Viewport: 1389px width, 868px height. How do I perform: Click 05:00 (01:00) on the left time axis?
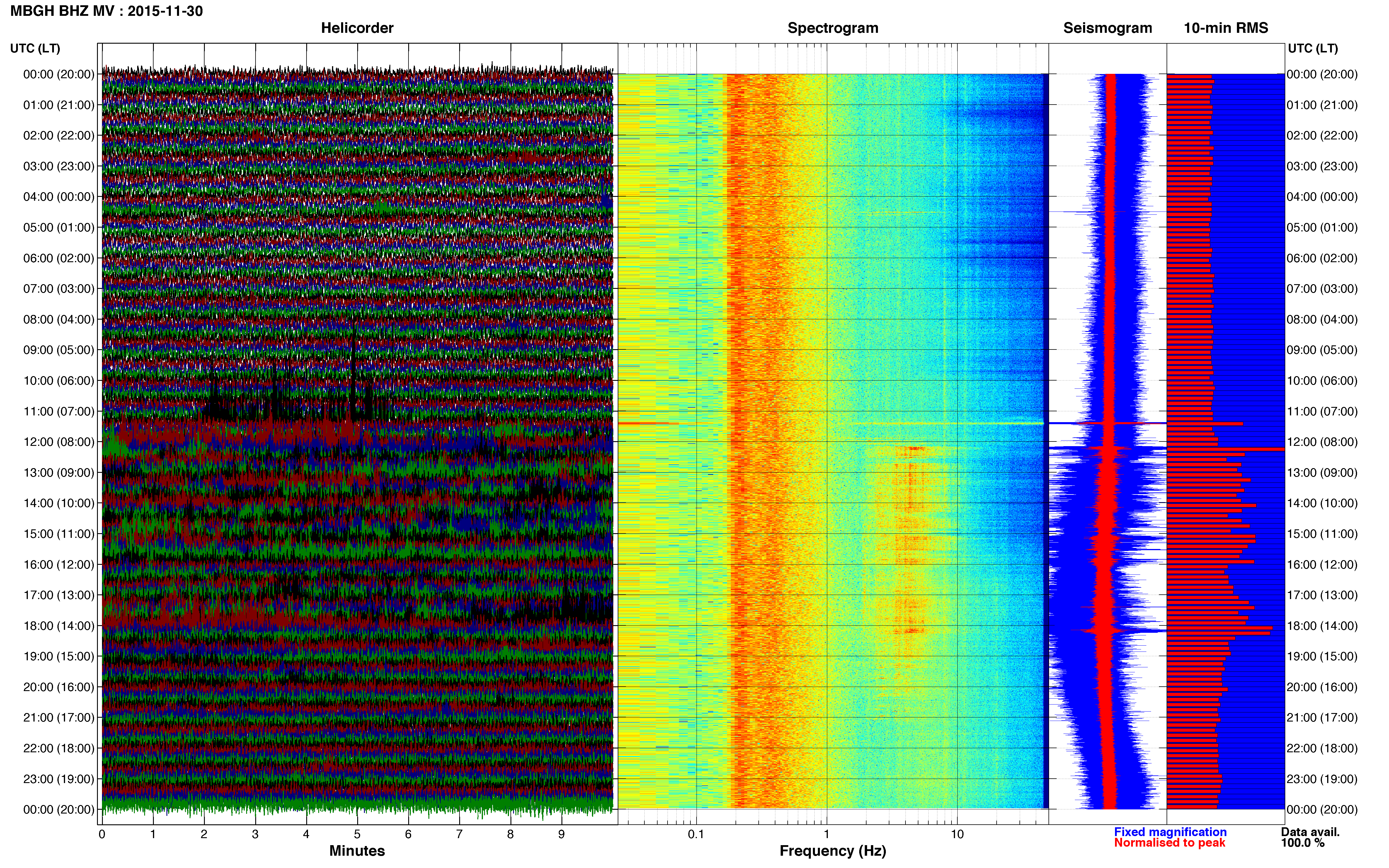59,227
